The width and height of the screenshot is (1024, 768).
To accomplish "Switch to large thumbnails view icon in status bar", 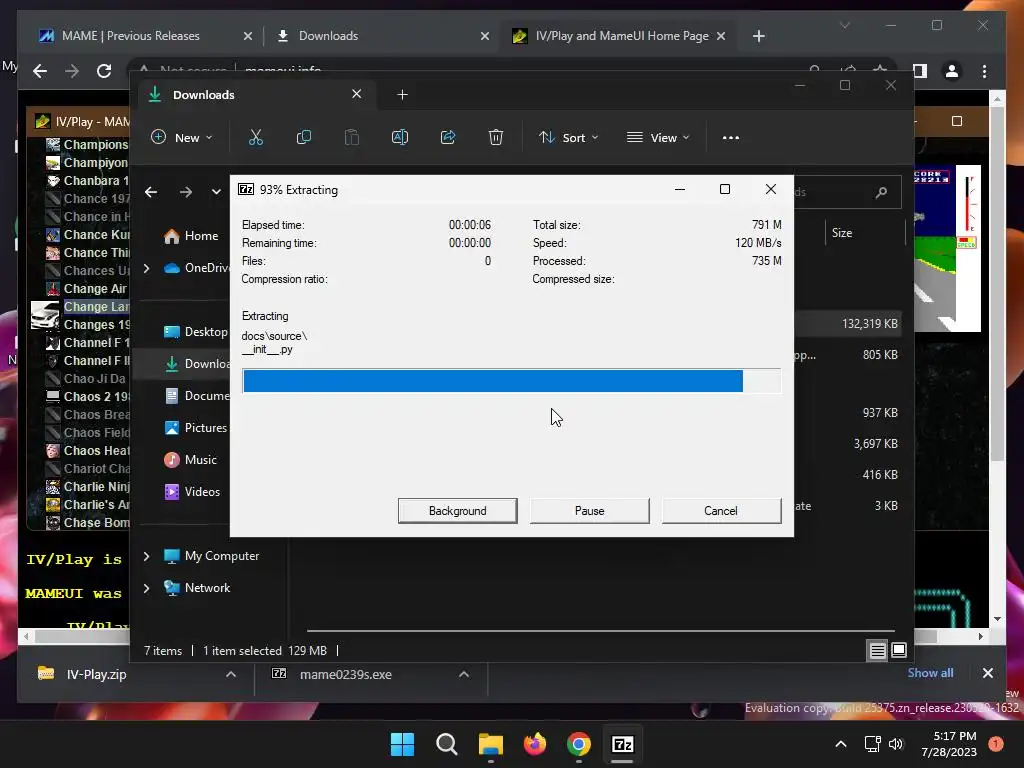I will click(x=899, y=650).
